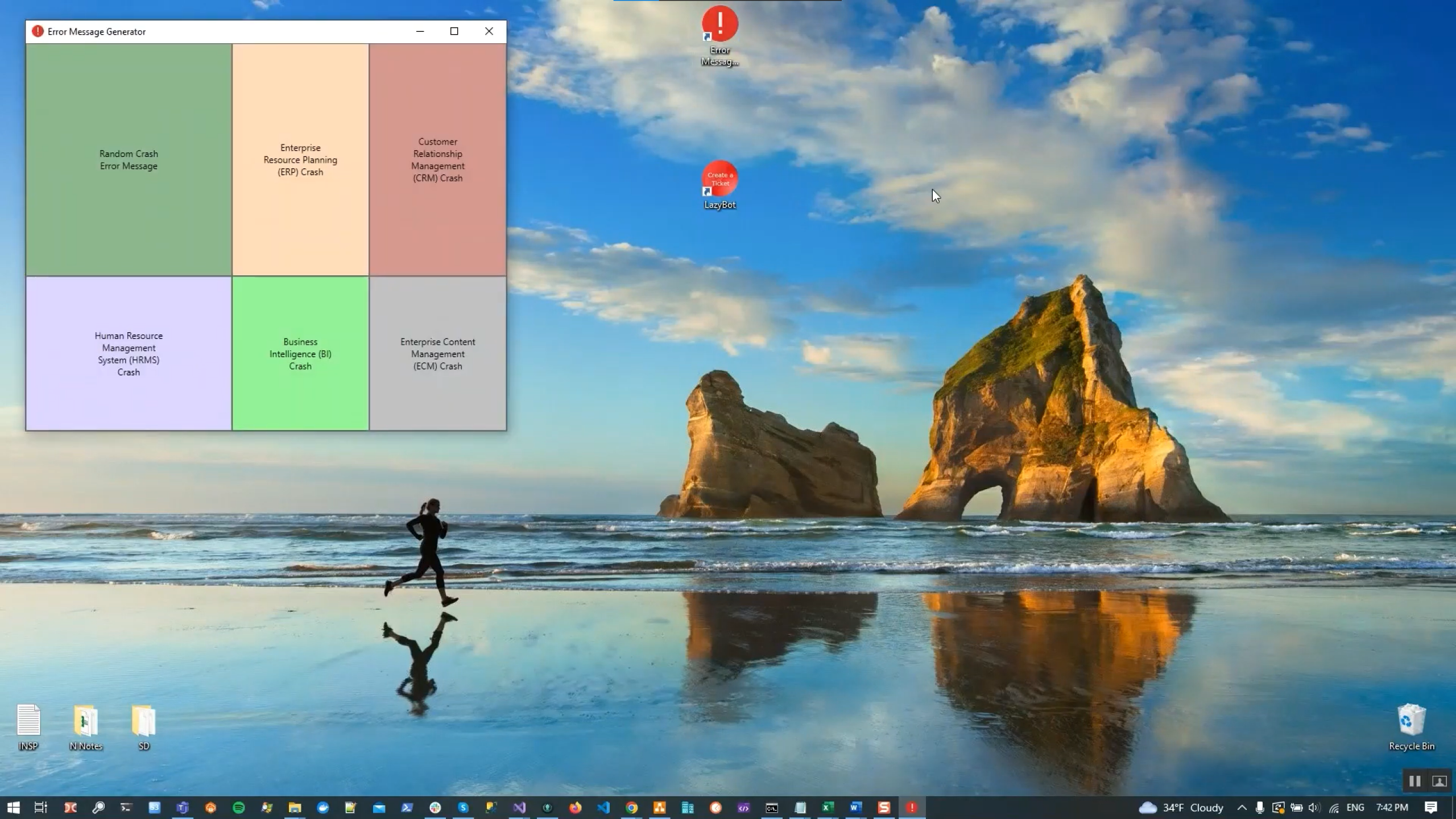Open the Wi-Fi network tray icon
Image resolution: width=1456 pixels, height=819 pixels.
1334,808
